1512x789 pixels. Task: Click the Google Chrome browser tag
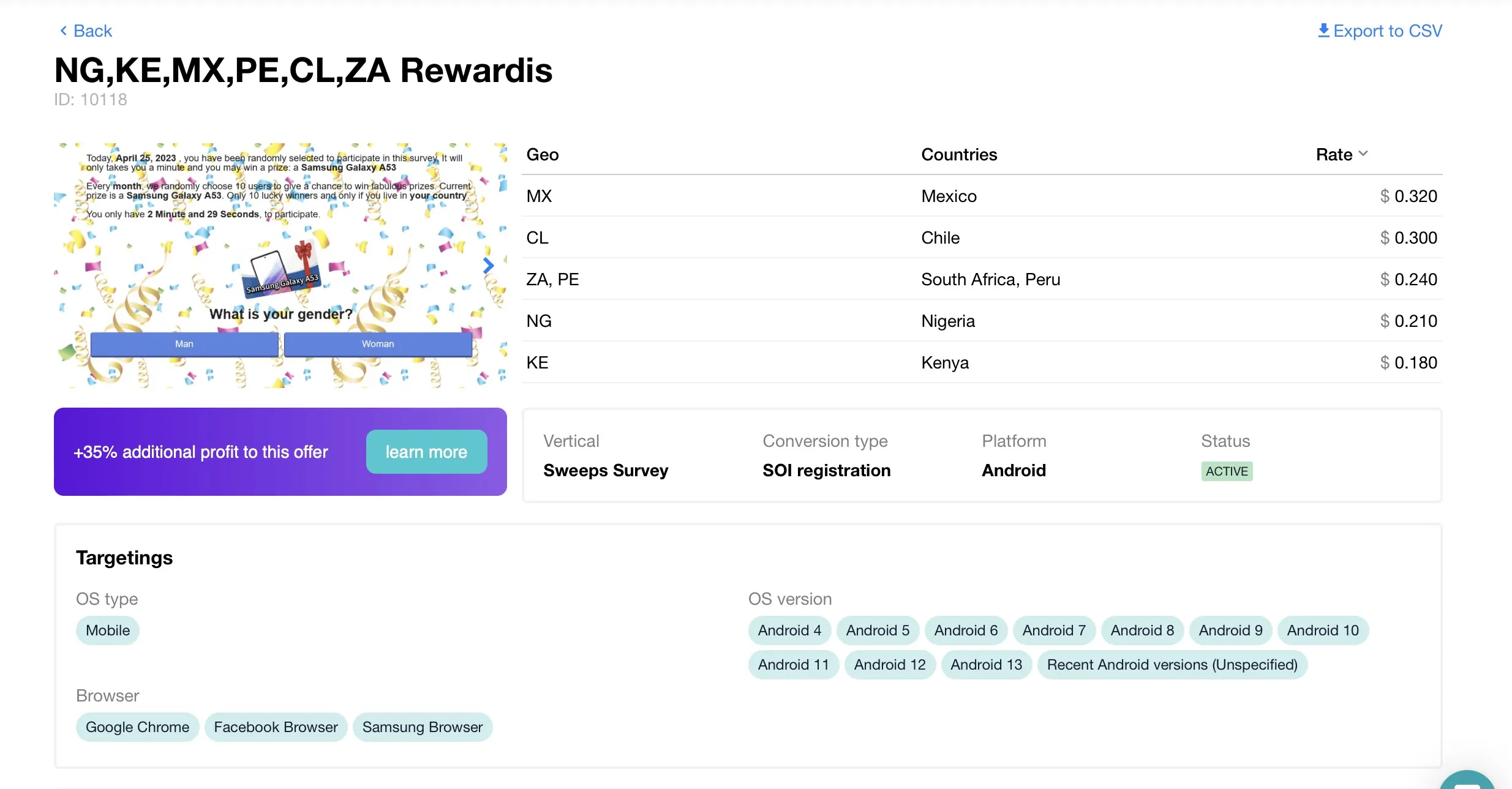coord(137,727)
